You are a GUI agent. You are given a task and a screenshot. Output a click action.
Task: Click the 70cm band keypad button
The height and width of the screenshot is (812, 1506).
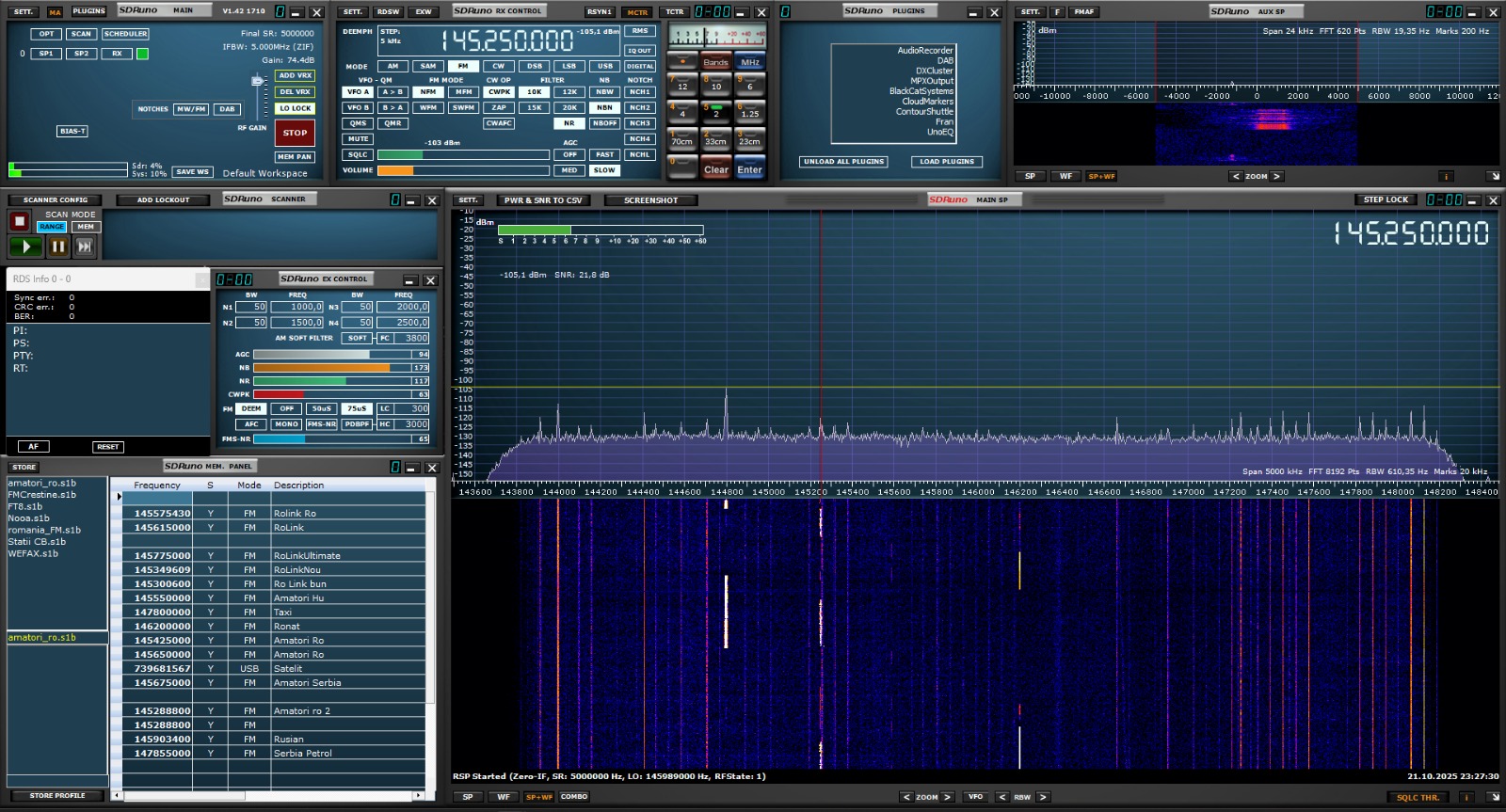(x=682, y=141)
